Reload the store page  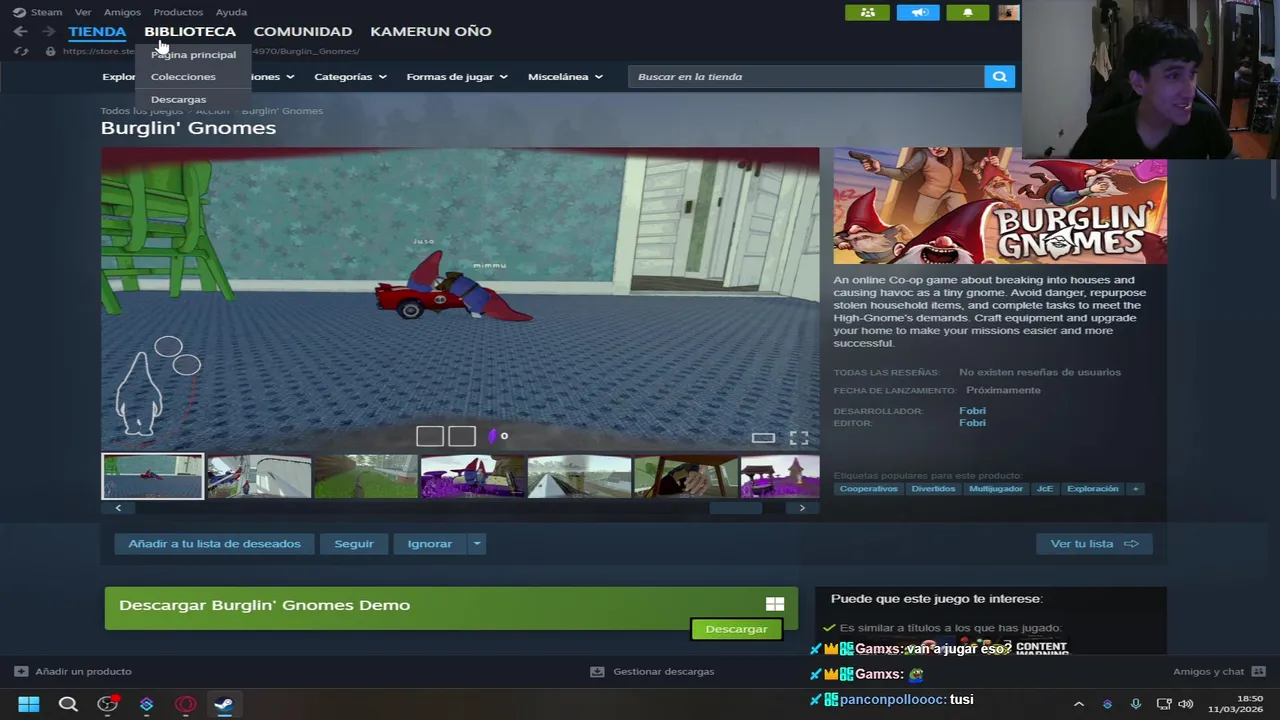click(x=21, y=51)
